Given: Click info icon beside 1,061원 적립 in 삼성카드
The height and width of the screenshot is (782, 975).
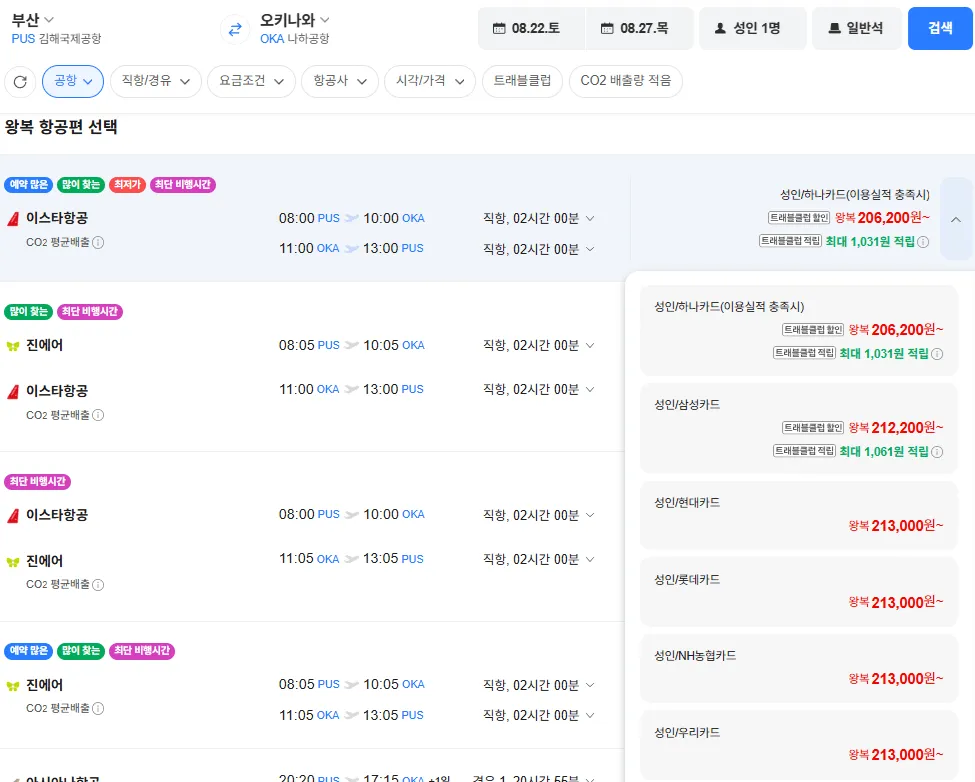Looking at the screenshot, I should (x=937, y=452).
